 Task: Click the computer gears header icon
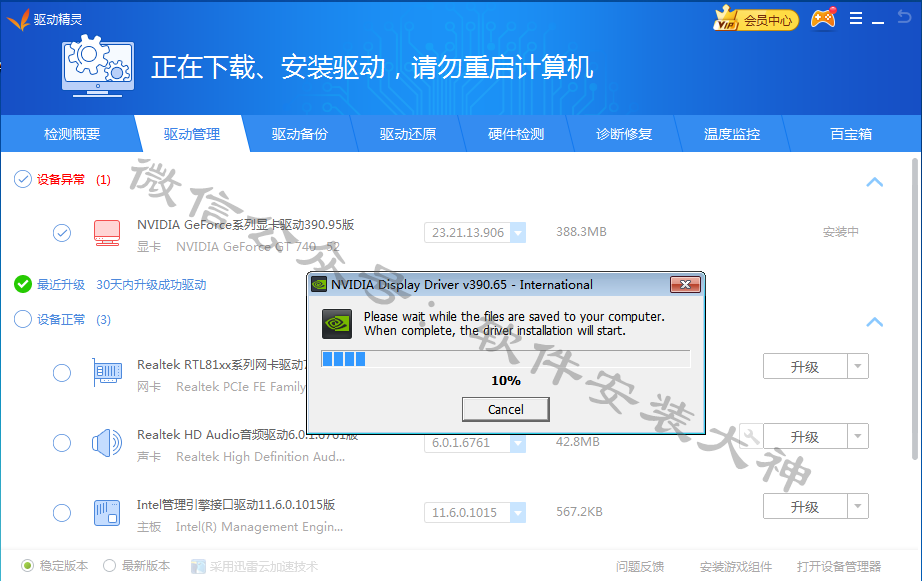[98, 65]
